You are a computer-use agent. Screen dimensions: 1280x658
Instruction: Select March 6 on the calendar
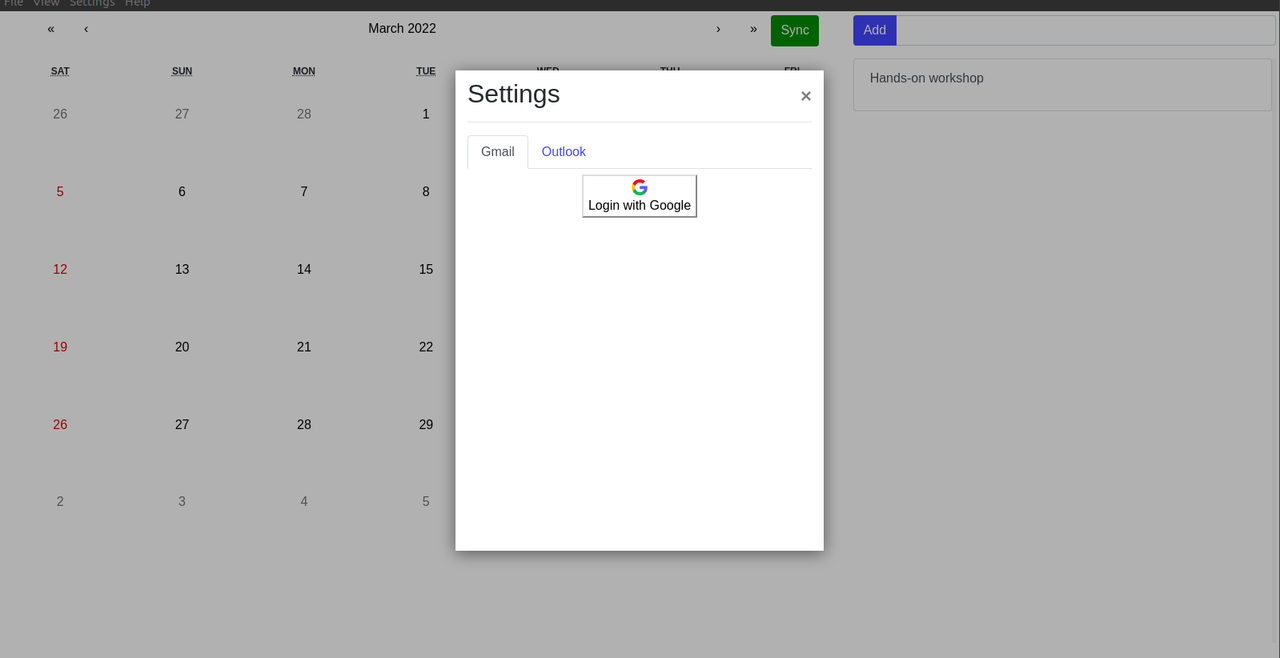click(182, 192)
